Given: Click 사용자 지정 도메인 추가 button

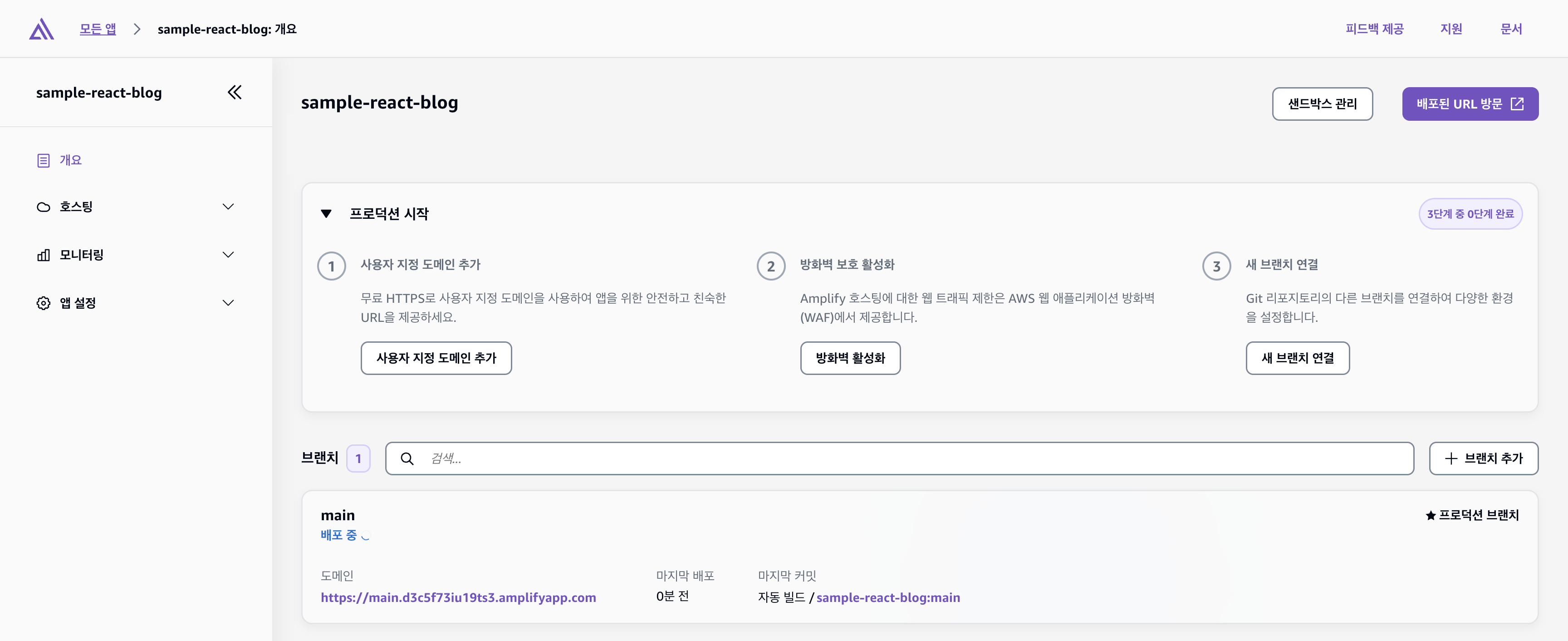Looking at the screenshot, I should coord(436,358).
